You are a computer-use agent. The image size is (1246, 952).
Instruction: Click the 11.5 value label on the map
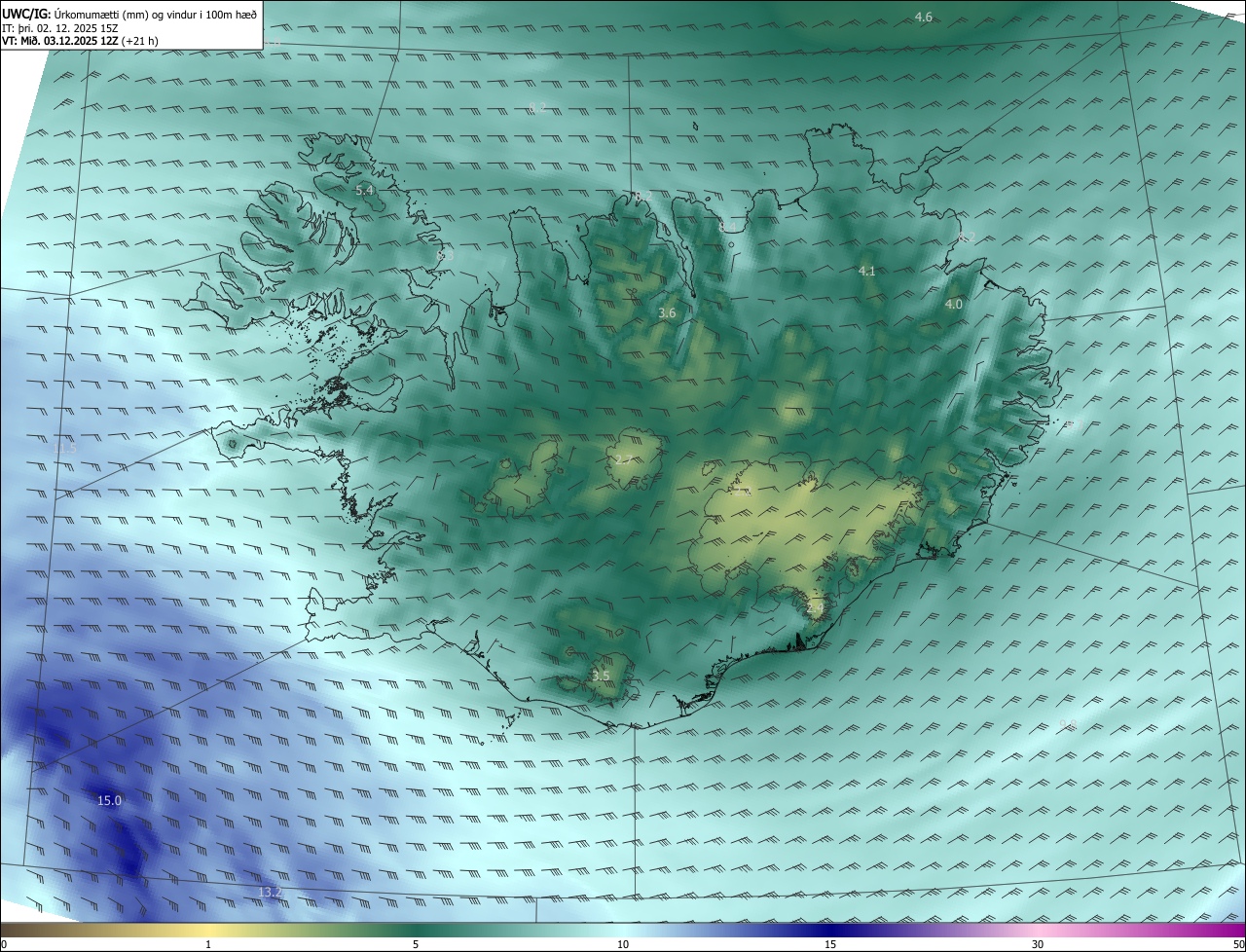65,449
